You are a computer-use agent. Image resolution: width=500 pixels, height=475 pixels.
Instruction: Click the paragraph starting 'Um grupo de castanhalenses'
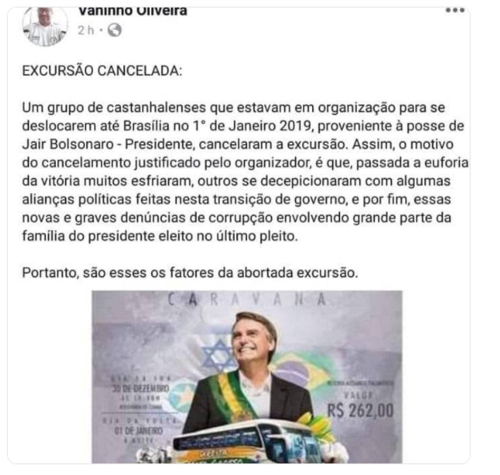pyautogui.click(x=245, y=172)
